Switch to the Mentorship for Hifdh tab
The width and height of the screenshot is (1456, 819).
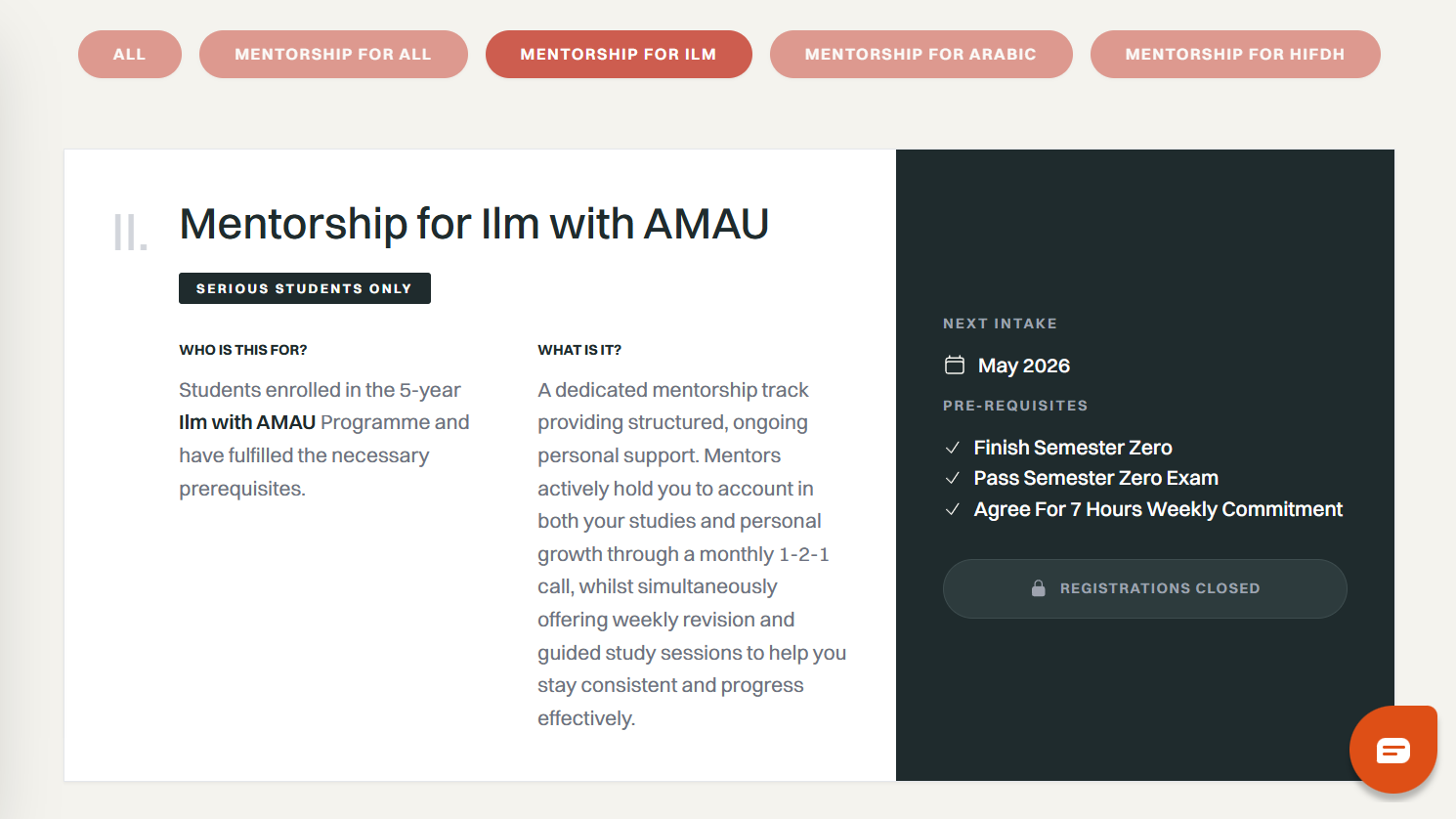(1235, 55)
